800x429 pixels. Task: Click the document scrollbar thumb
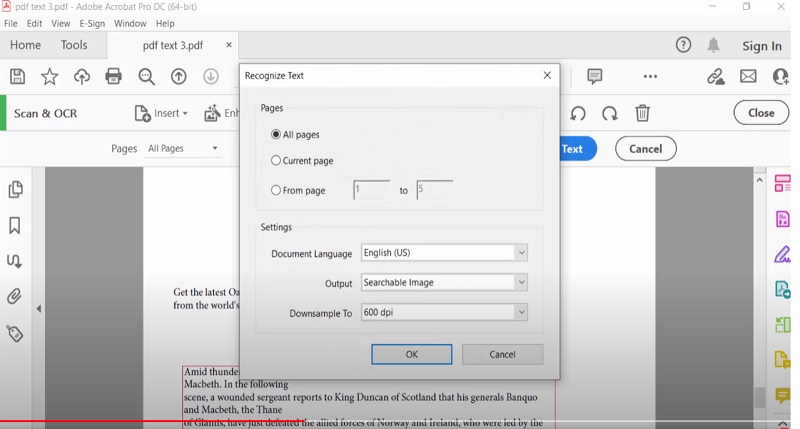click(760, 398)
